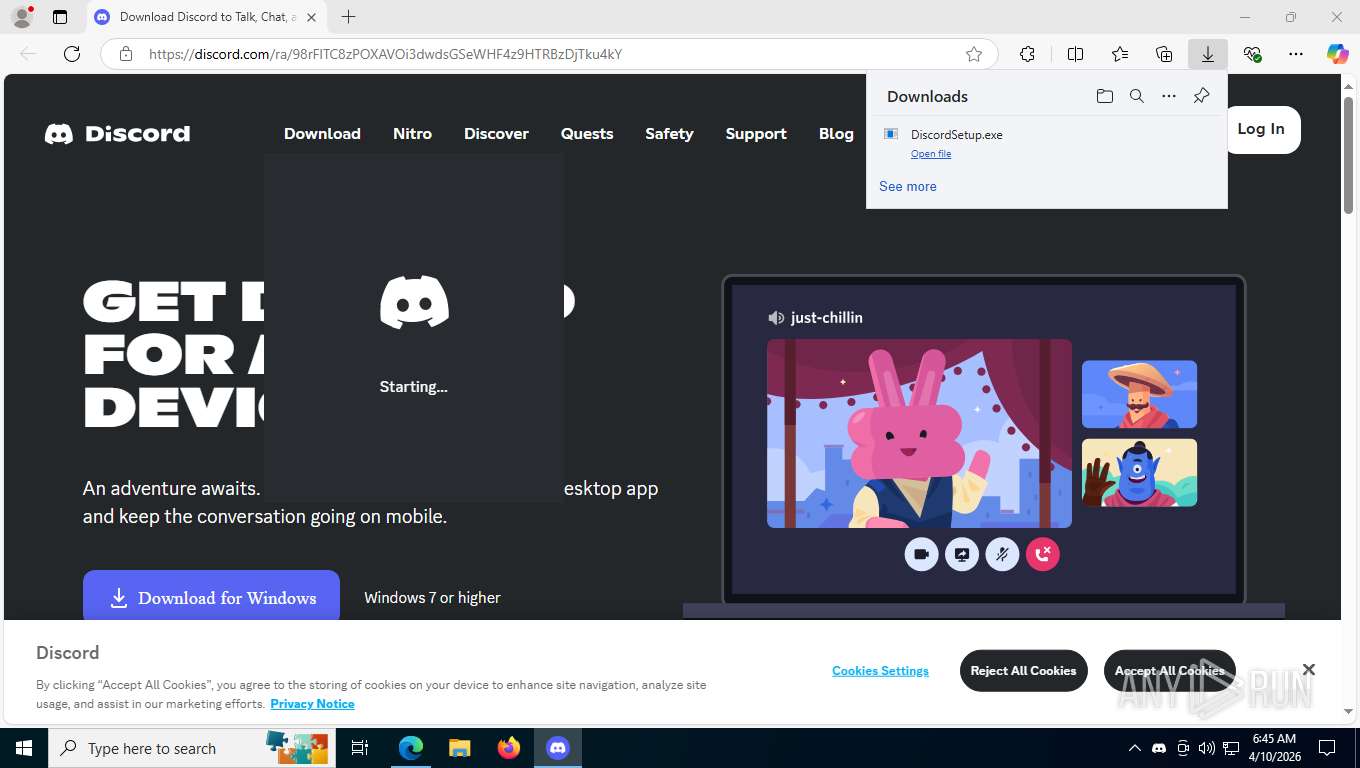Open Edge Settings and more menu
1360x768 pixels.
[1296, 54]
